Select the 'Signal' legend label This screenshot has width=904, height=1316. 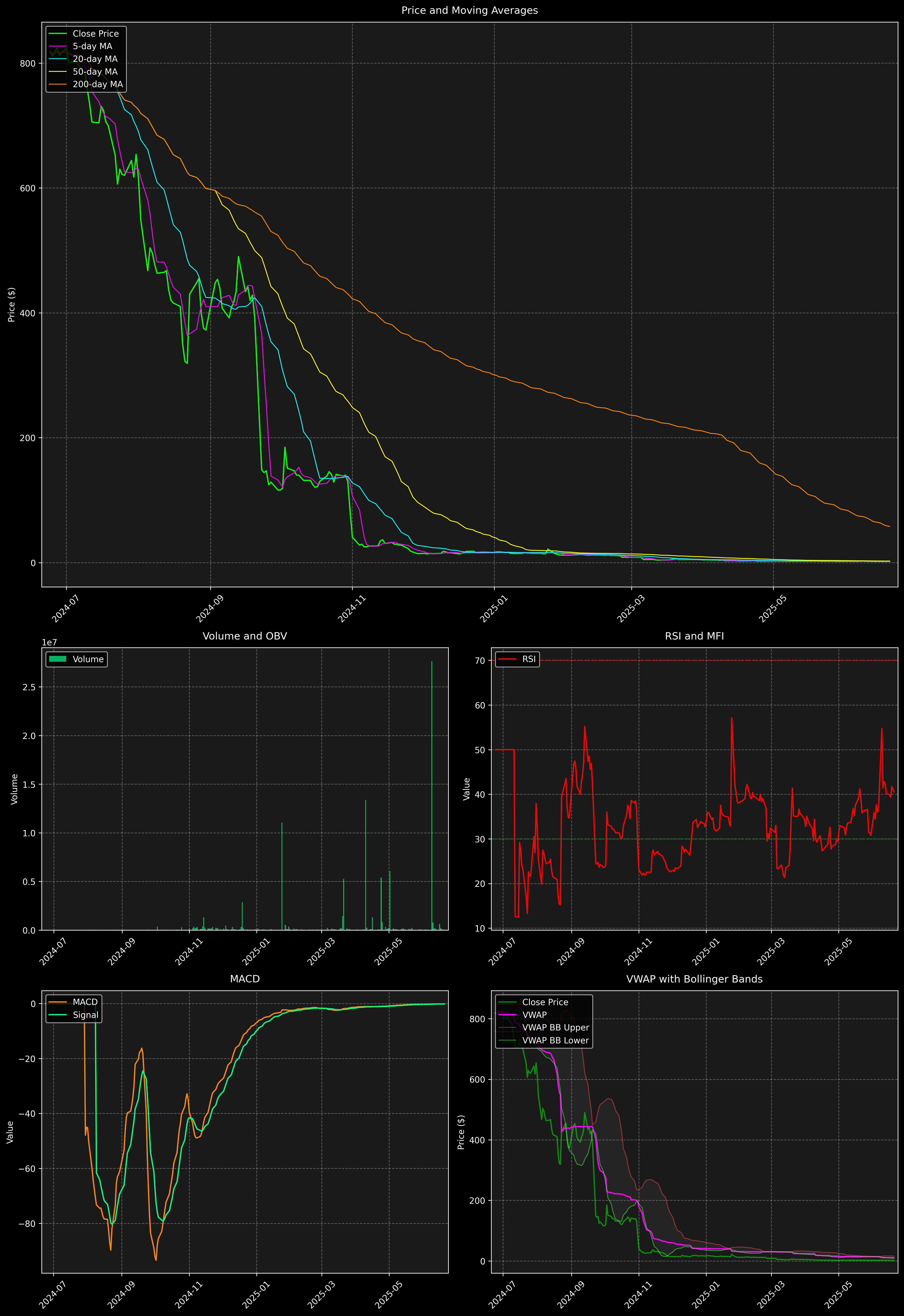point(86,1015)
